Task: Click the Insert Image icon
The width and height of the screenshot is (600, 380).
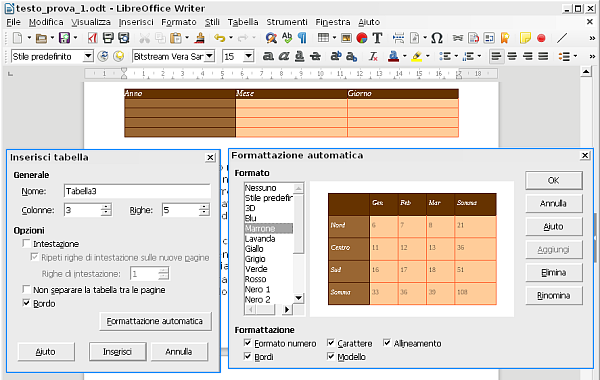Action: tap(346, 38)
